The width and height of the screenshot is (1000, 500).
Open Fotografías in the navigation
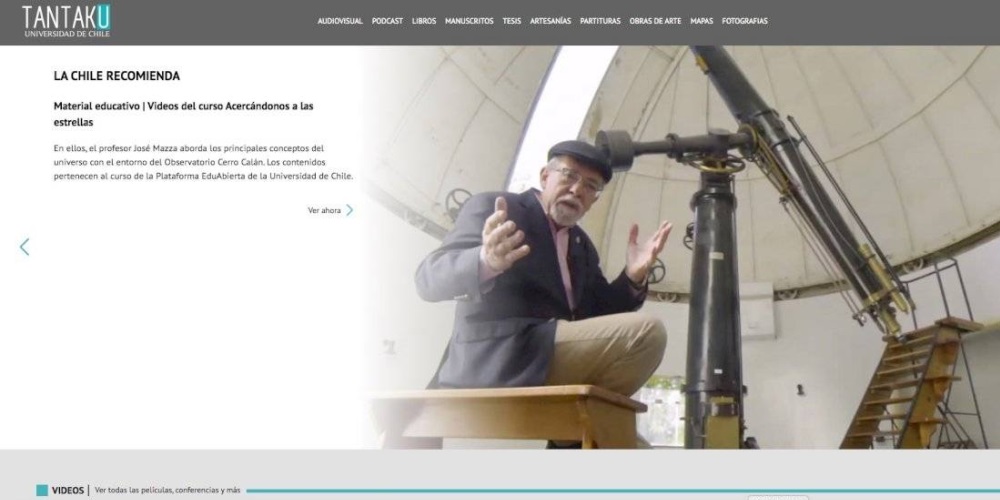(x=745, y=21)
